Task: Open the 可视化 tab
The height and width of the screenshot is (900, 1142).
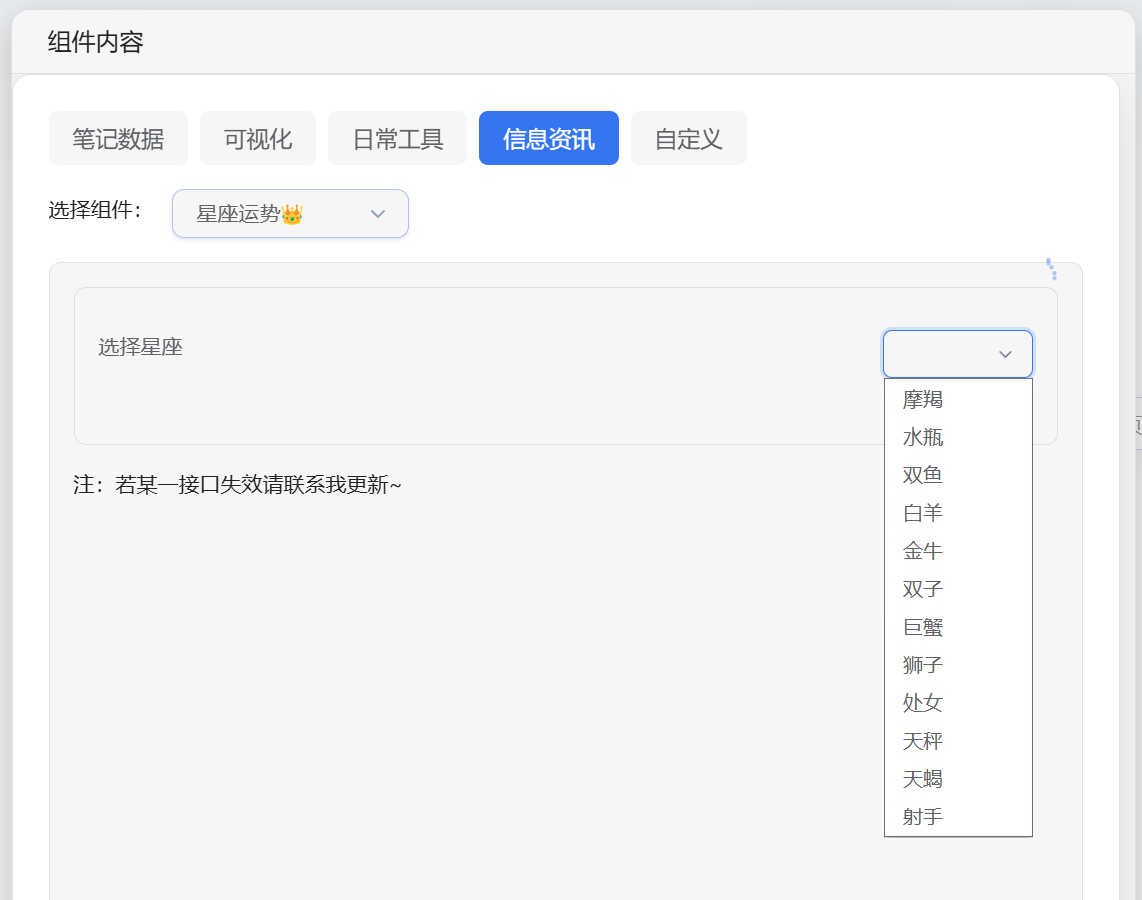Action: pyautogui.click(x=258, y=138)
